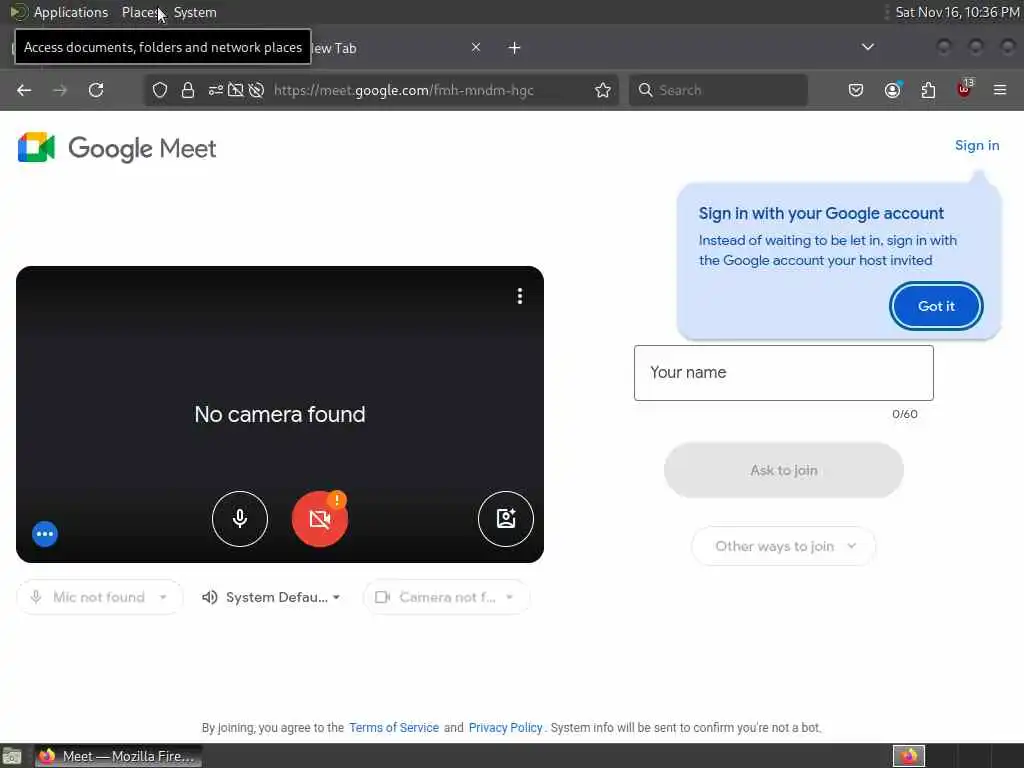The height and width of the screenshot is (768, 1024).
Task: Open tracking protection shield icon
Action: [x=160, y=90]
